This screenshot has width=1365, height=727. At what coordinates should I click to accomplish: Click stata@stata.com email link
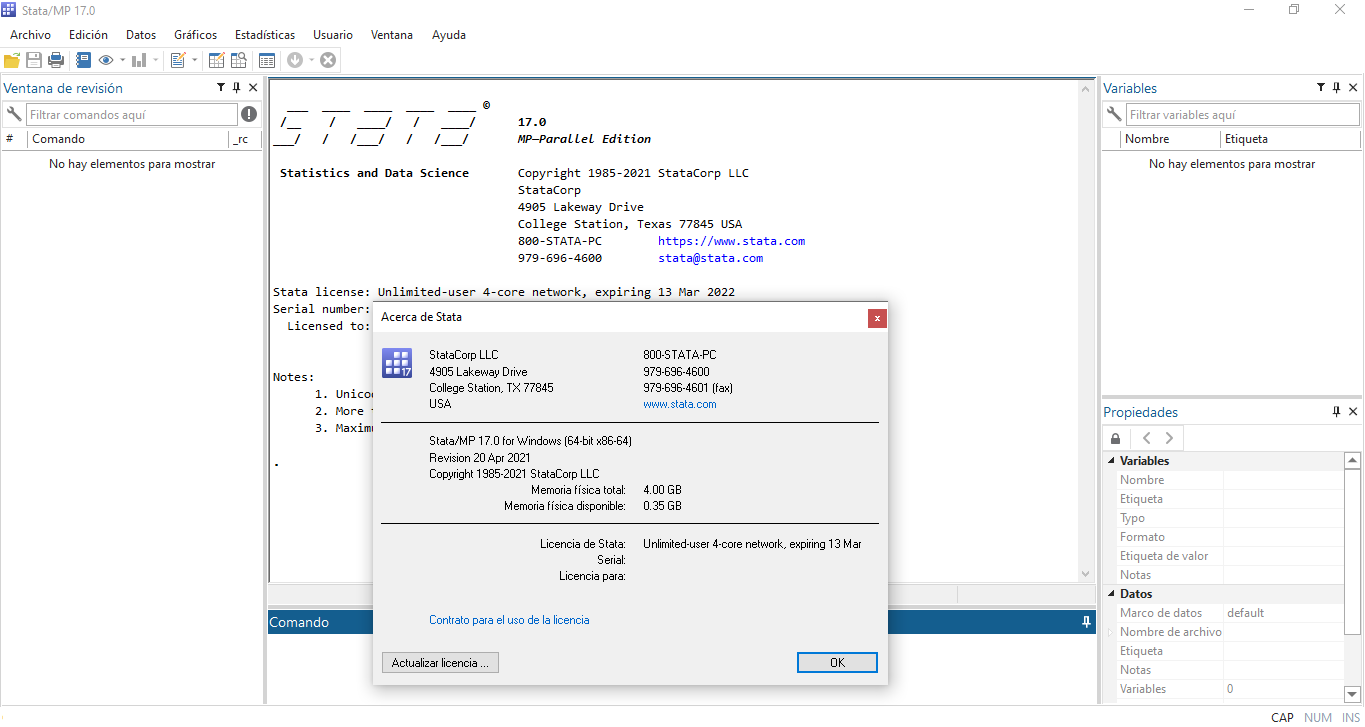710,258
